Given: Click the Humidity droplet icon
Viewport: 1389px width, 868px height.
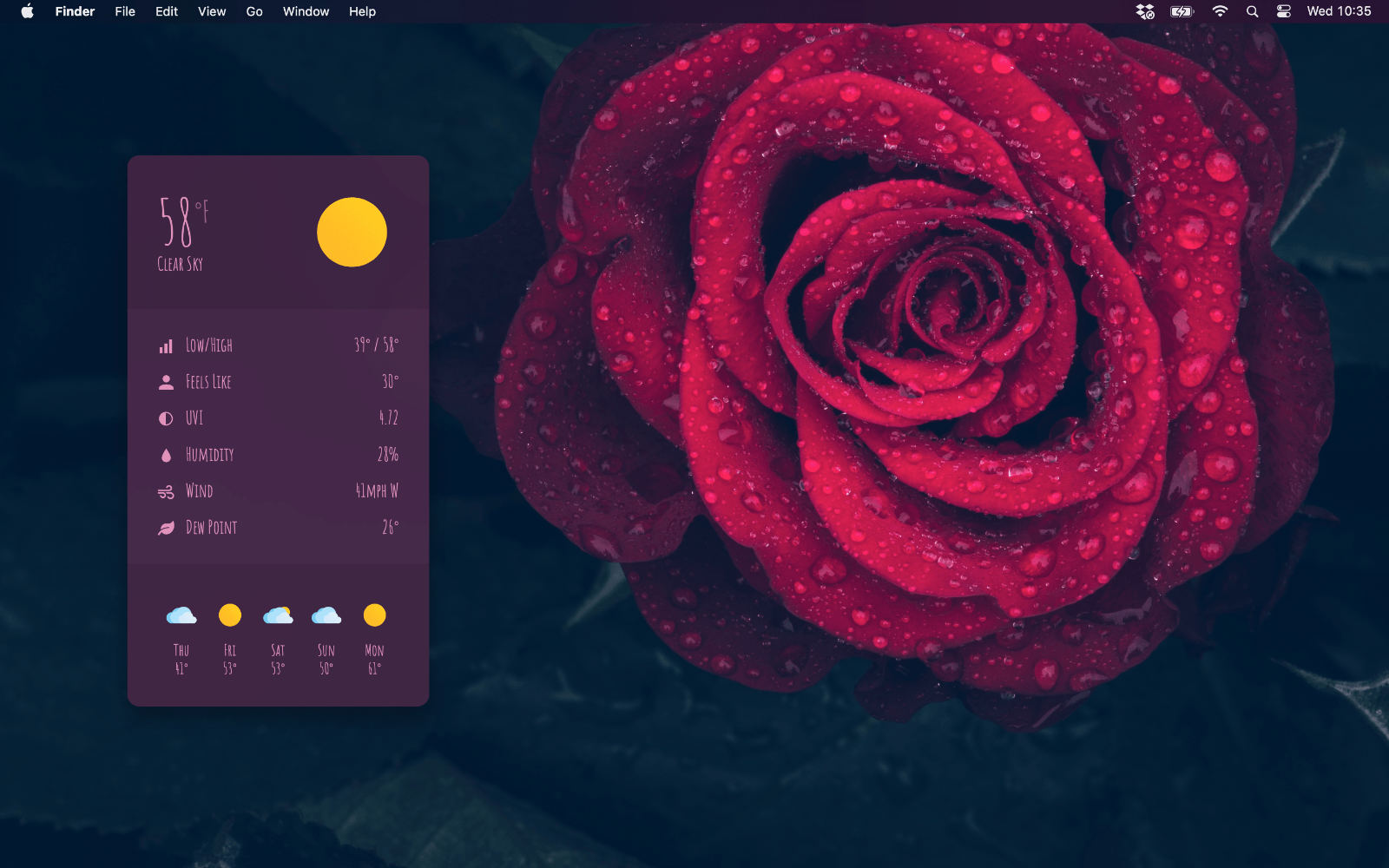Looking at the screenshot, I should pyautogui.click(x=166, y=455).
